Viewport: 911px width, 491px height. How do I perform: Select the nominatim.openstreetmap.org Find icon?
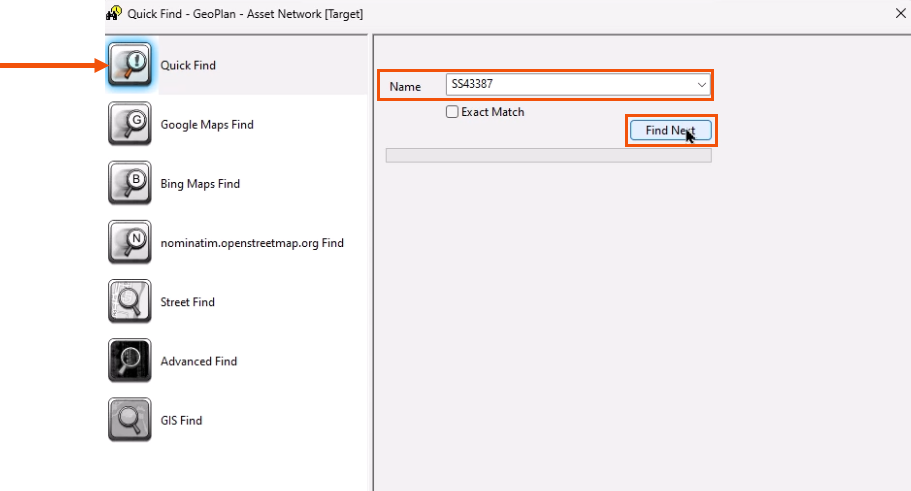click(130, 242)
